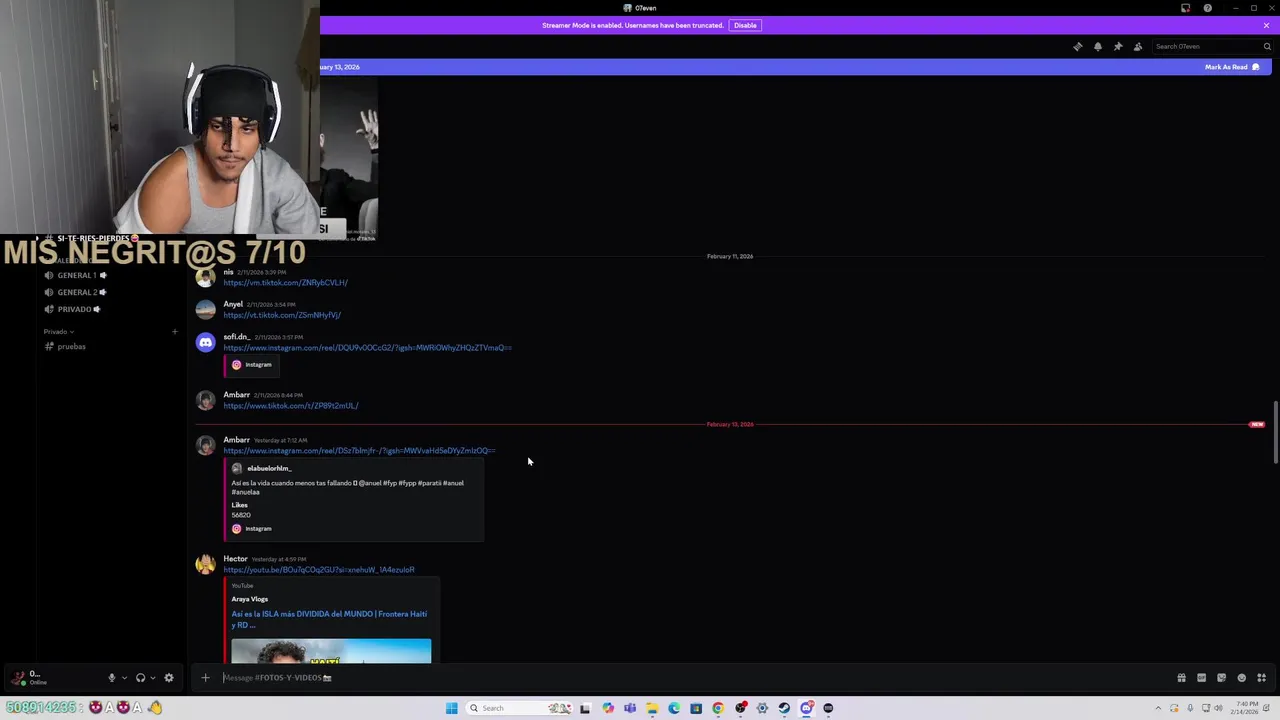This screenshot has height=720, width=1280.
Task: Open notification settings bell icon
Action: [1098, 46]
